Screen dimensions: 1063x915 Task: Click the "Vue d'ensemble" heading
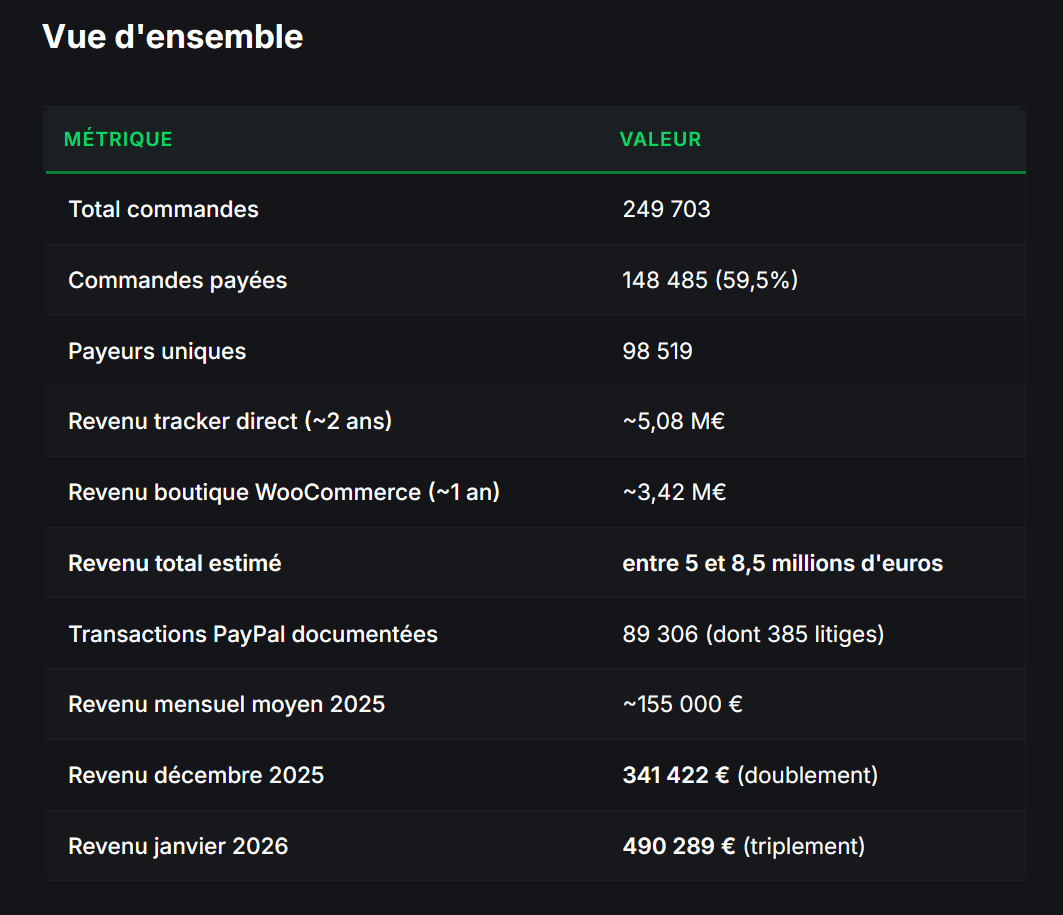click(x=172, y=37)
